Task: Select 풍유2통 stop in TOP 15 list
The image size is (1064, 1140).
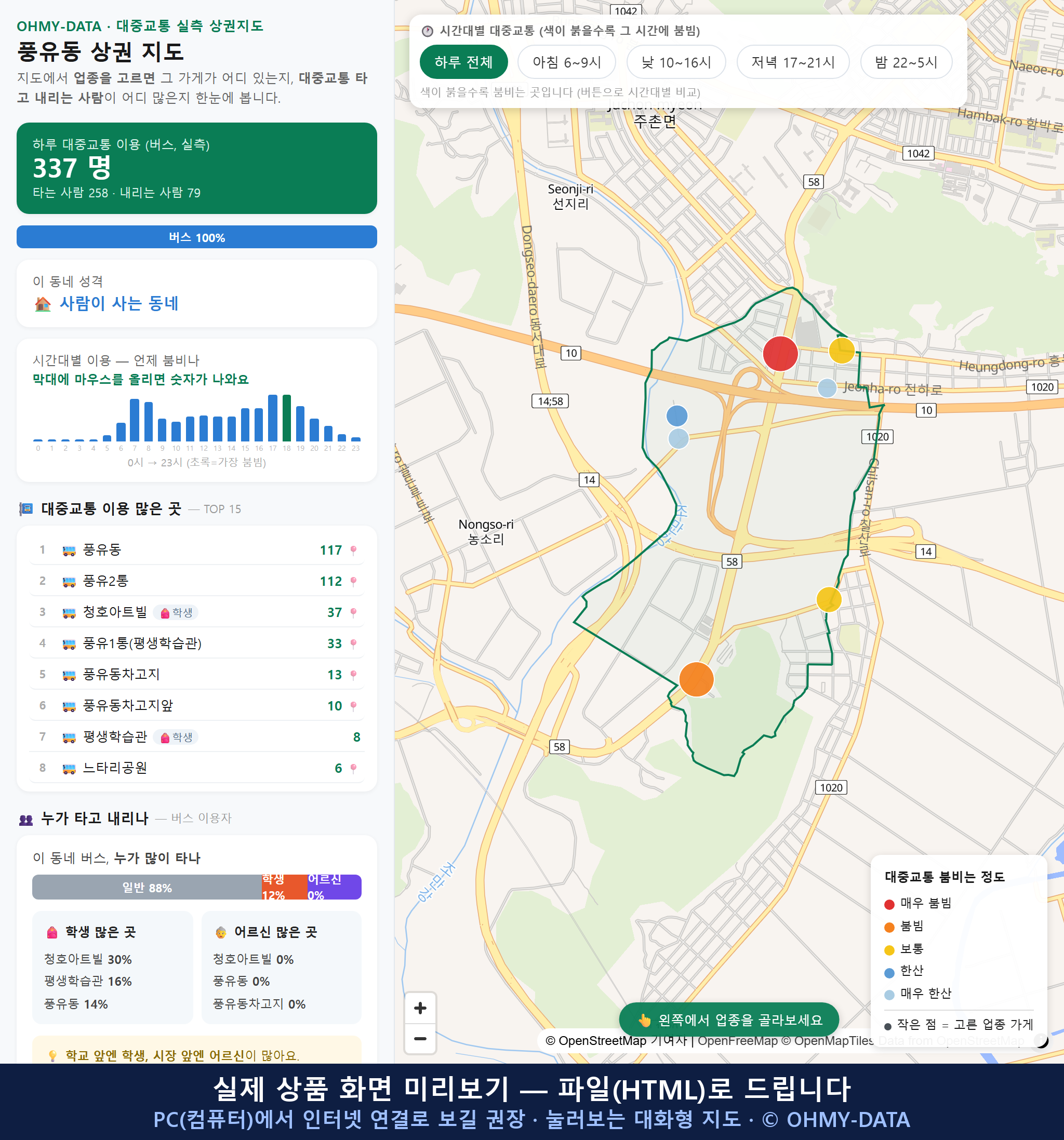Action: pyautogui.click(x=197, y=581)
